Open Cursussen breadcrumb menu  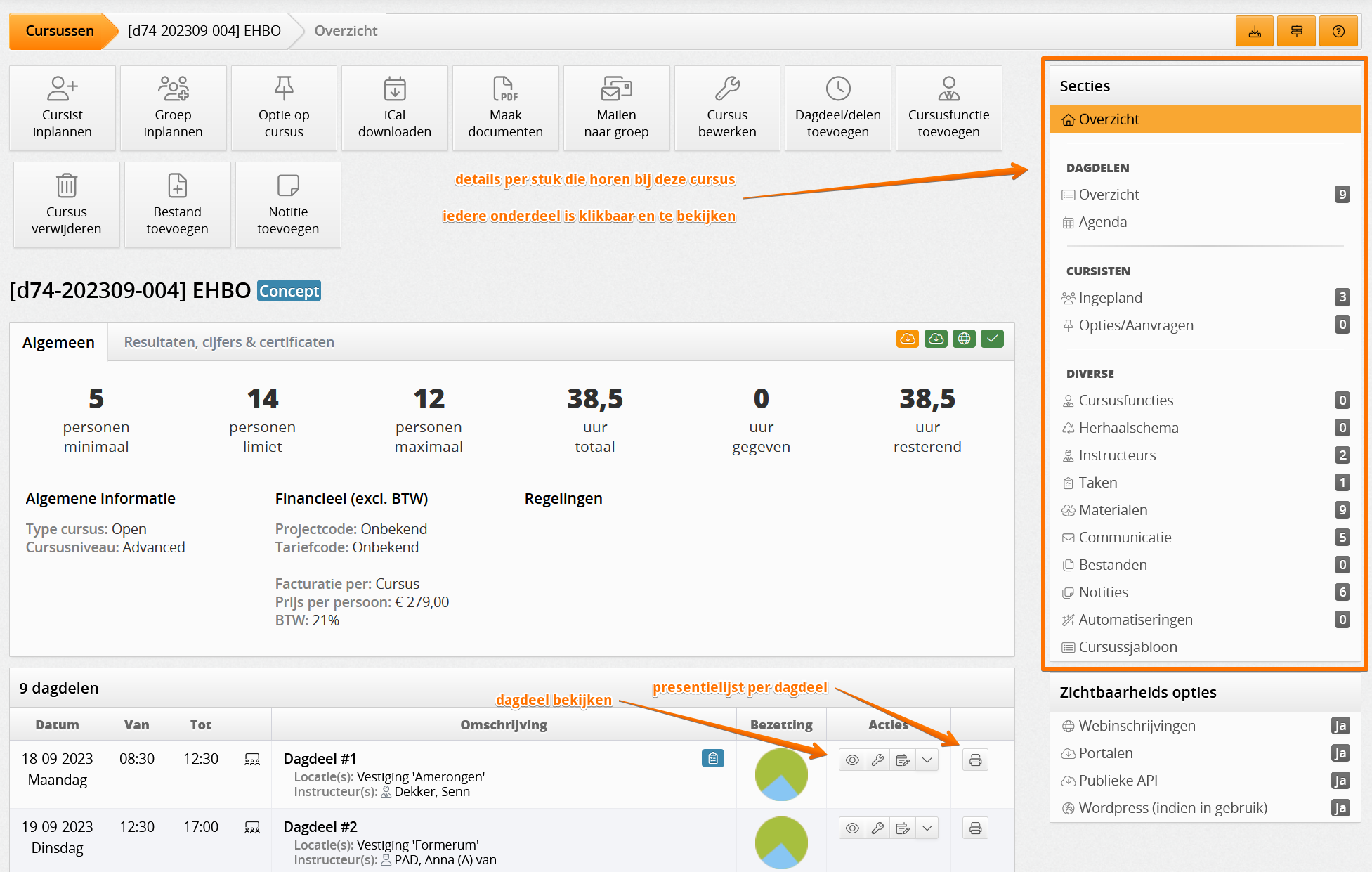tap(60, 31)
